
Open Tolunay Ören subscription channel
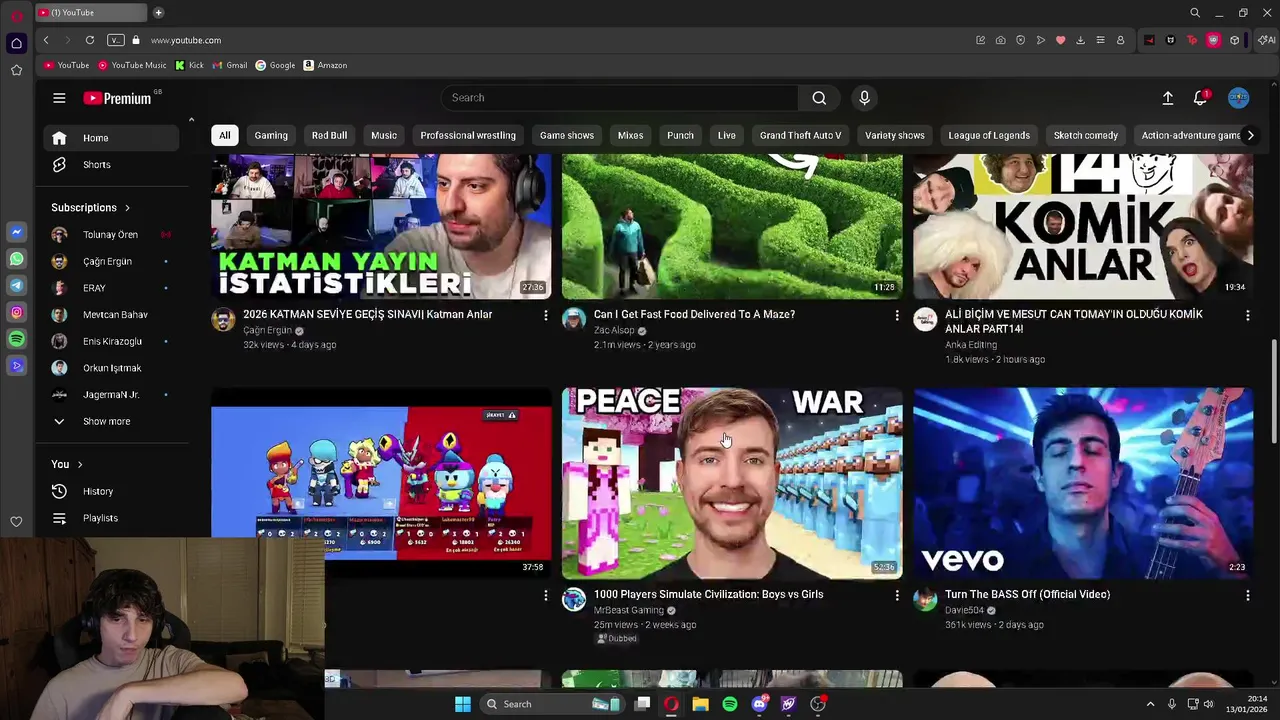click(x=112, y=234)
